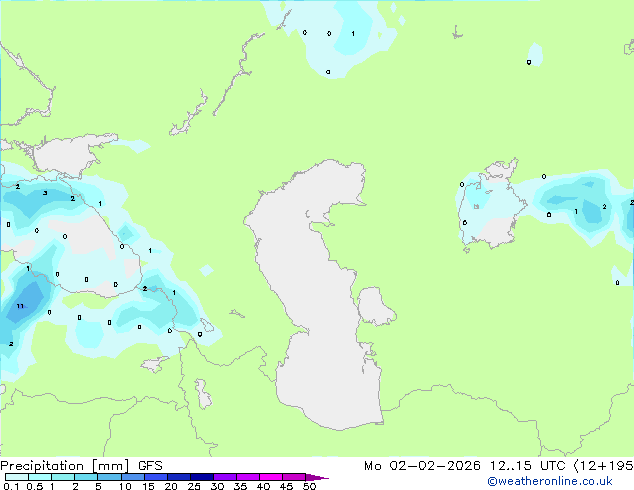Click the 10 to 15 mm legend swatch
Image resolution: width=634 pixels, height=490 pixels.
pos(133,477)
